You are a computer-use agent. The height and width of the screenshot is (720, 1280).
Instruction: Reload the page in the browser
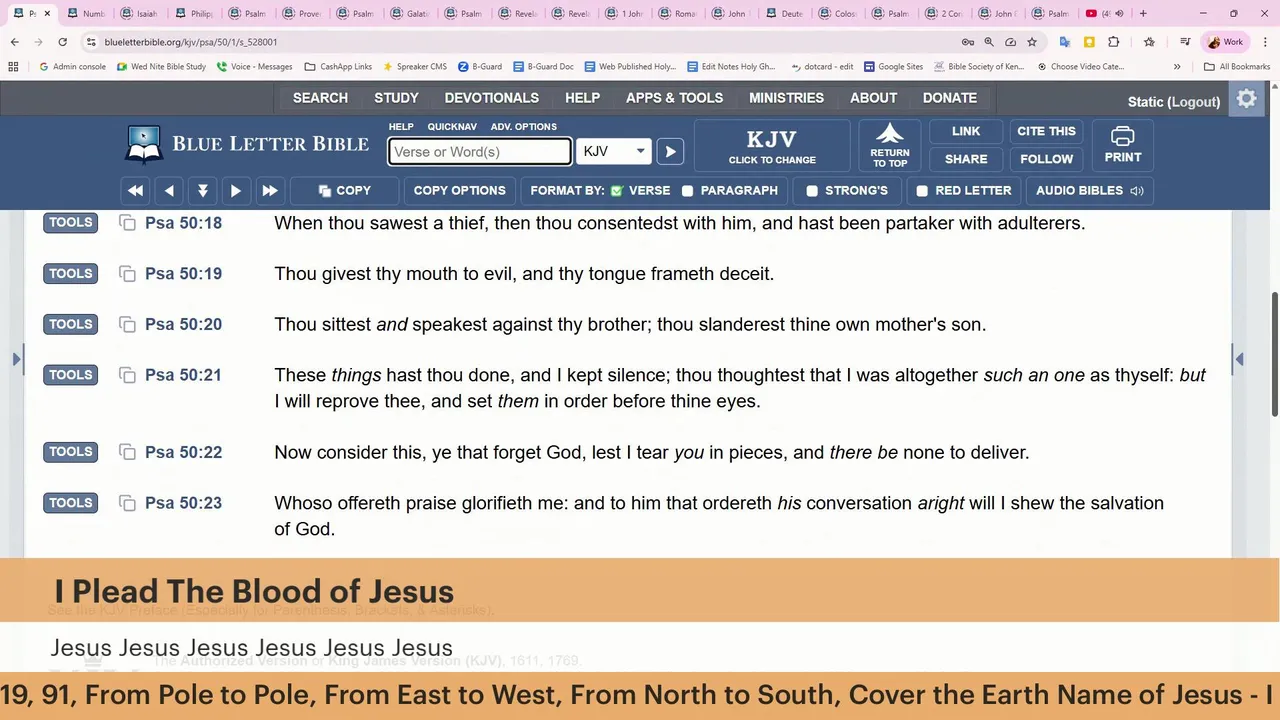pos(62,42)
